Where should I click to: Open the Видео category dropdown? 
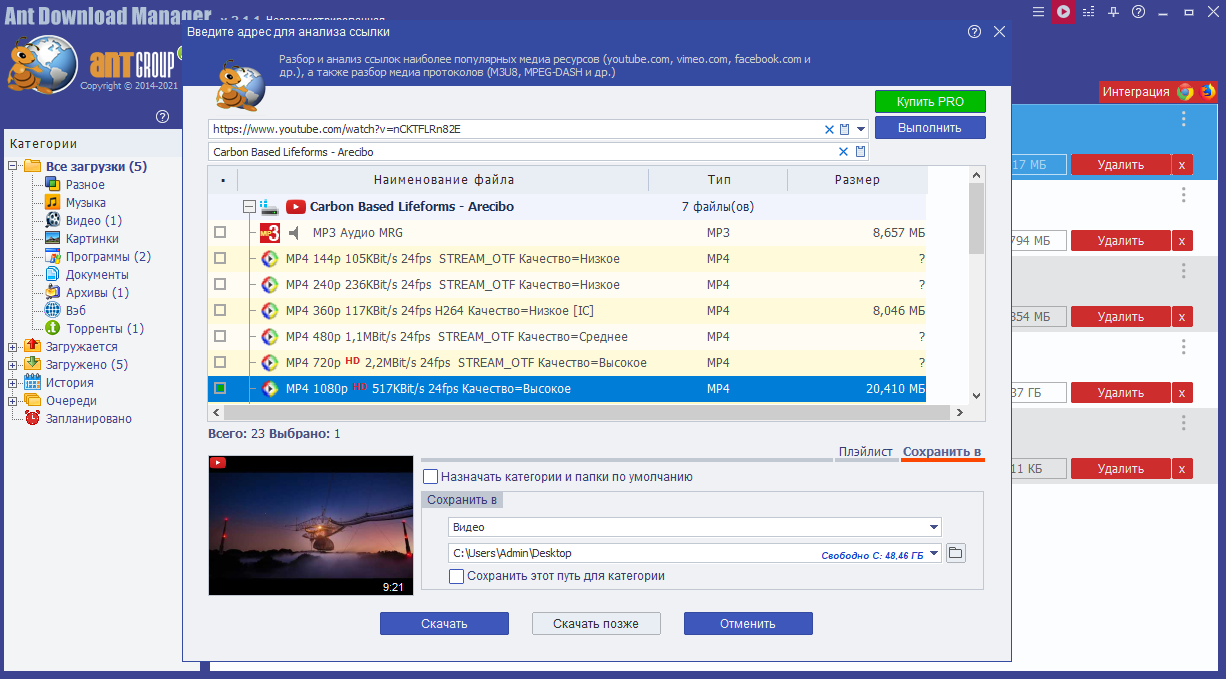(934, 527)
